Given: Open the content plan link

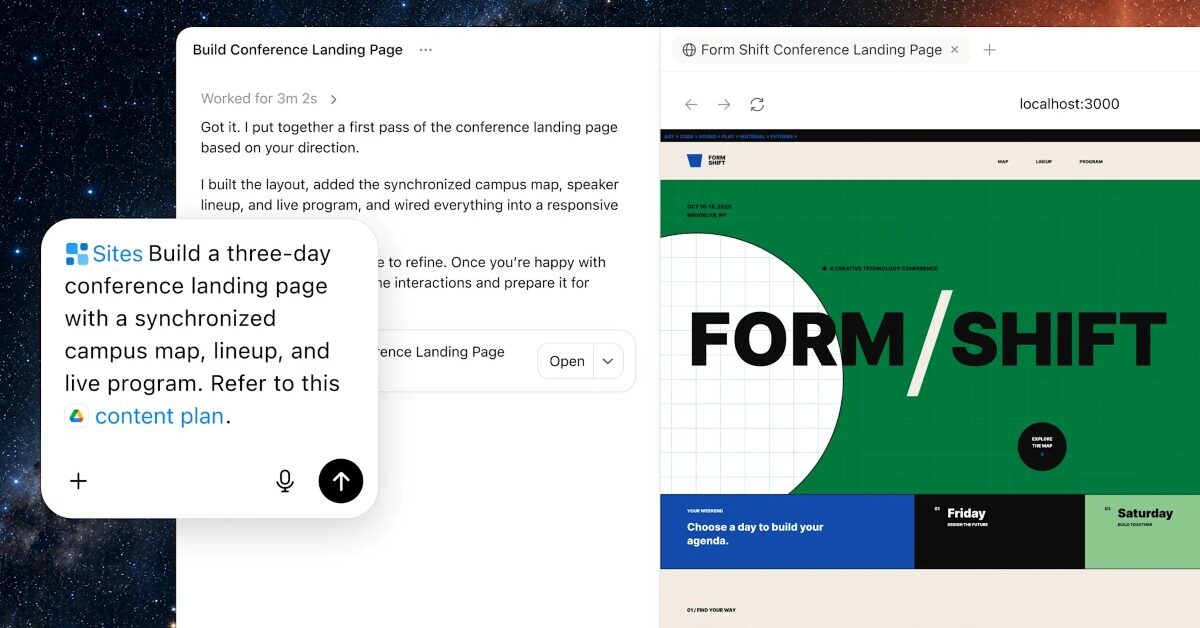Looking at the screenshot, I should point(159,416).
